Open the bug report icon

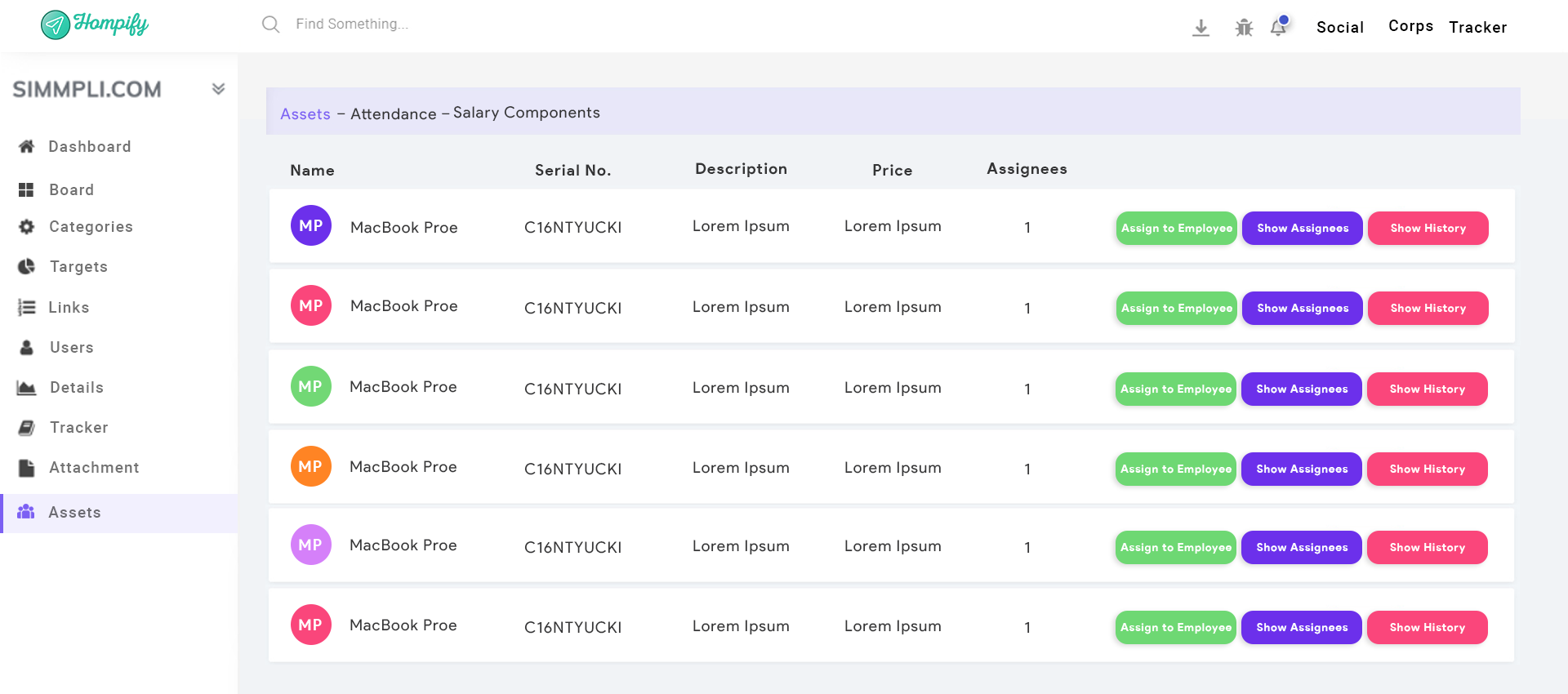pos(1244,28)
